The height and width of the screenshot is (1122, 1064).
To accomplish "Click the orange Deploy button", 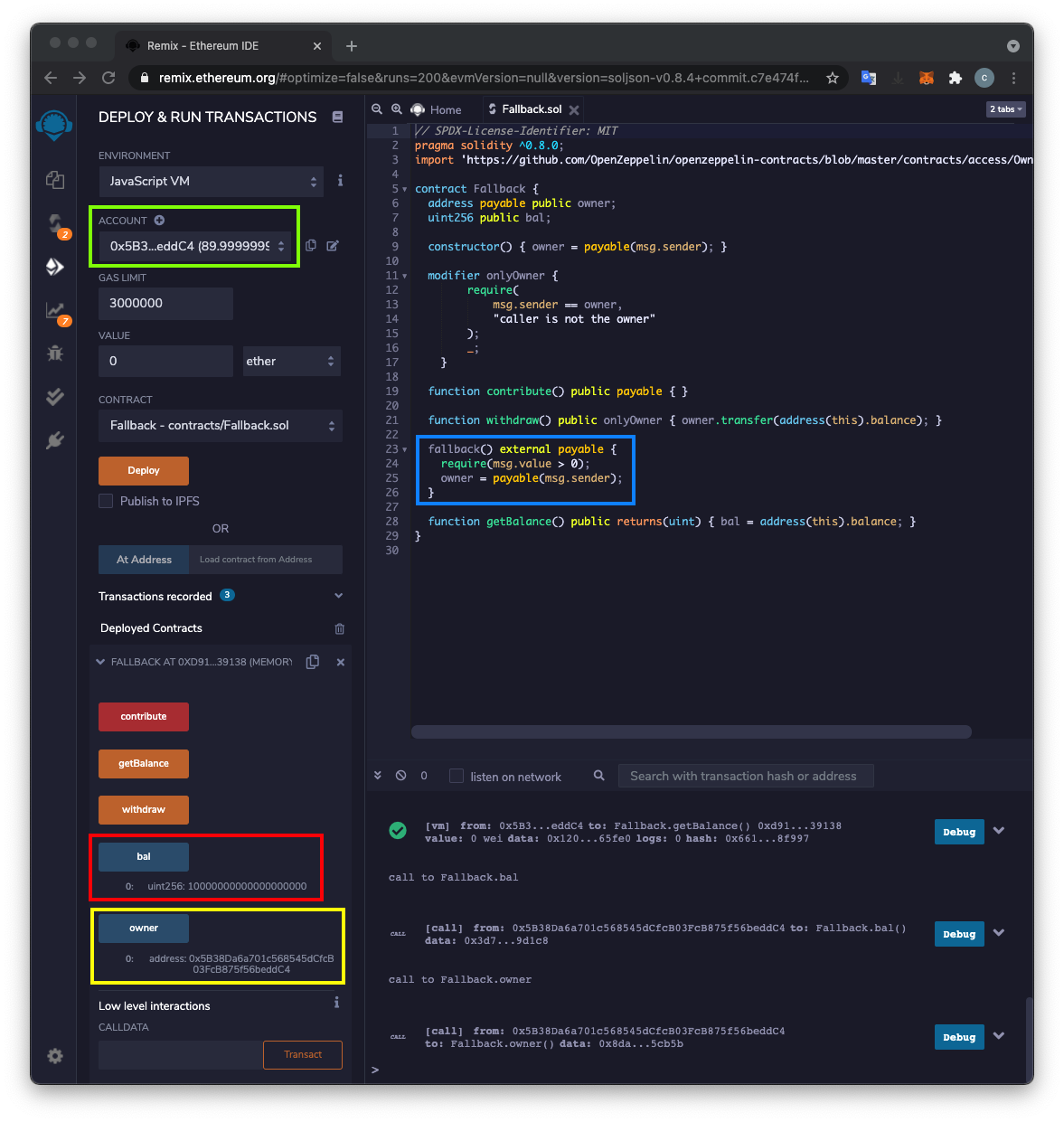I will pyautogui.click(x=144, y=470).
